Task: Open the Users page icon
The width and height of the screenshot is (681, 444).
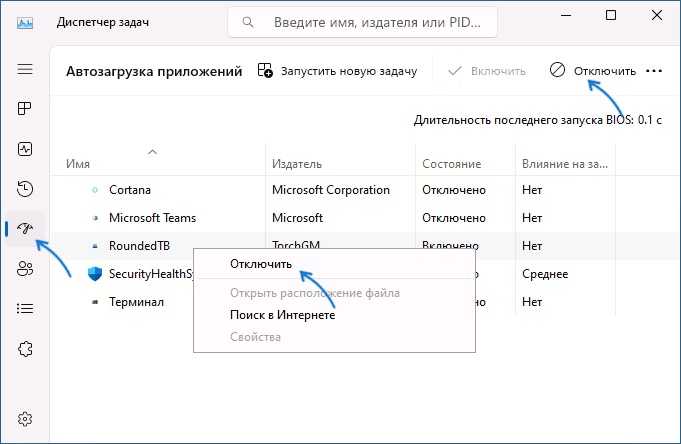Action: coord(25,268)
